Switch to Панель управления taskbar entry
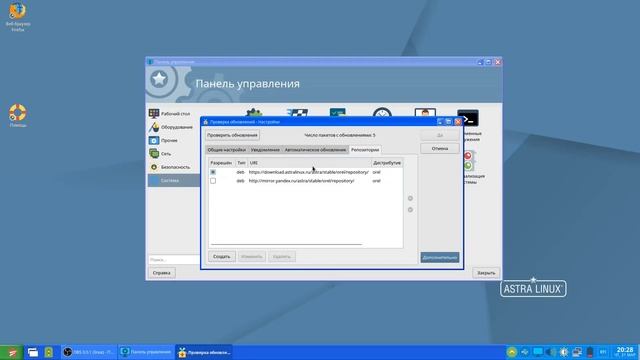 tap(146, 352)
